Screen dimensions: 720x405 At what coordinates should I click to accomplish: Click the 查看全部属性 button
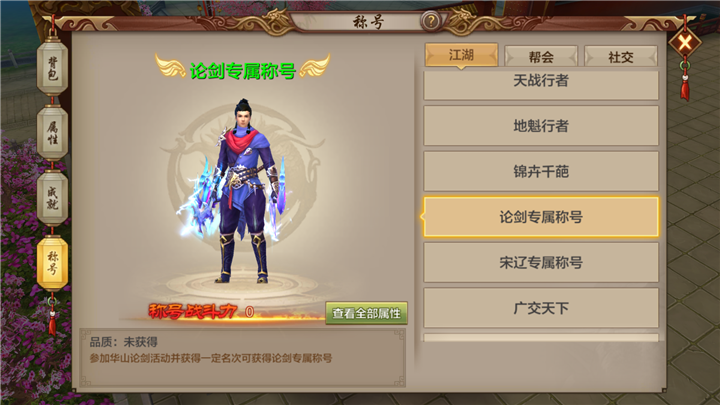click(366, 313)
